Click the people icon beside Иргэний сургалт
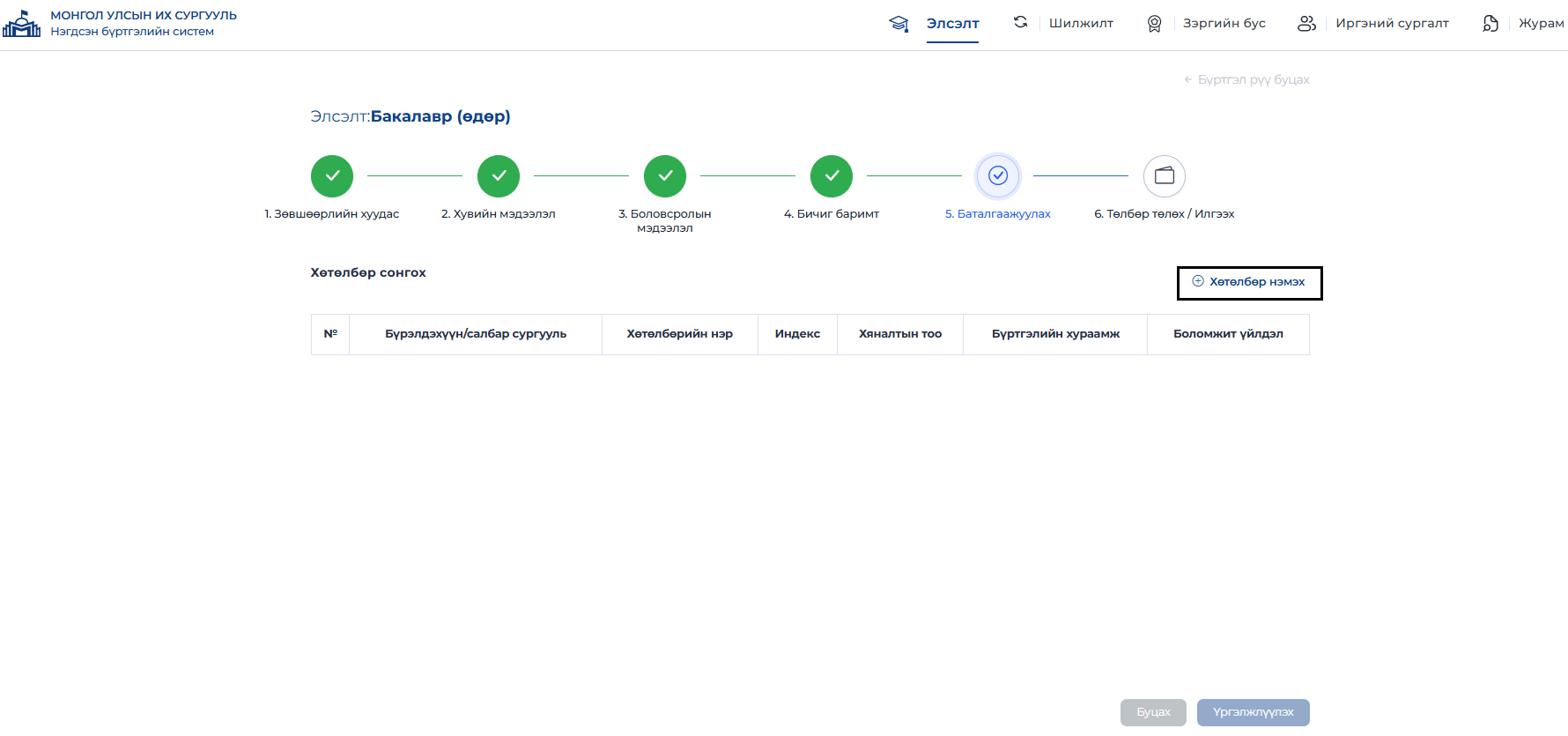 tap(1306, 24)
